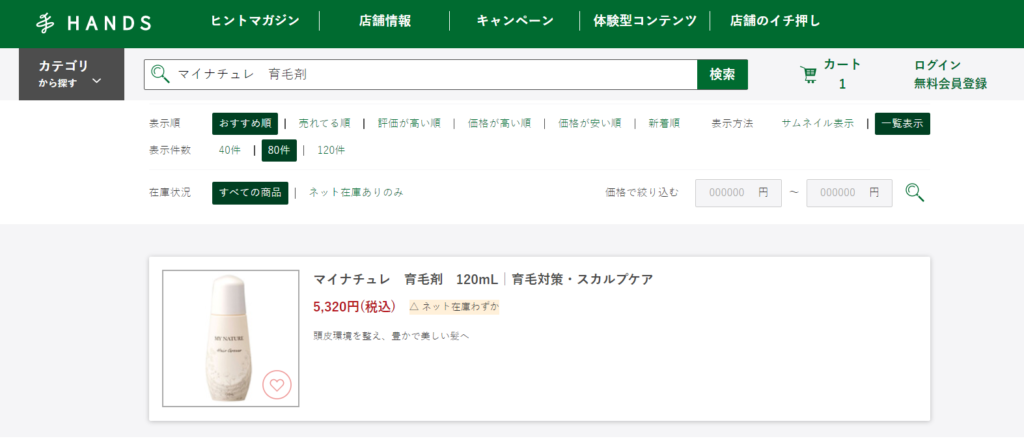This screenshot has width=1024, height=445.
Task: Select 一覧表示 view
Action: click(903, 124)
